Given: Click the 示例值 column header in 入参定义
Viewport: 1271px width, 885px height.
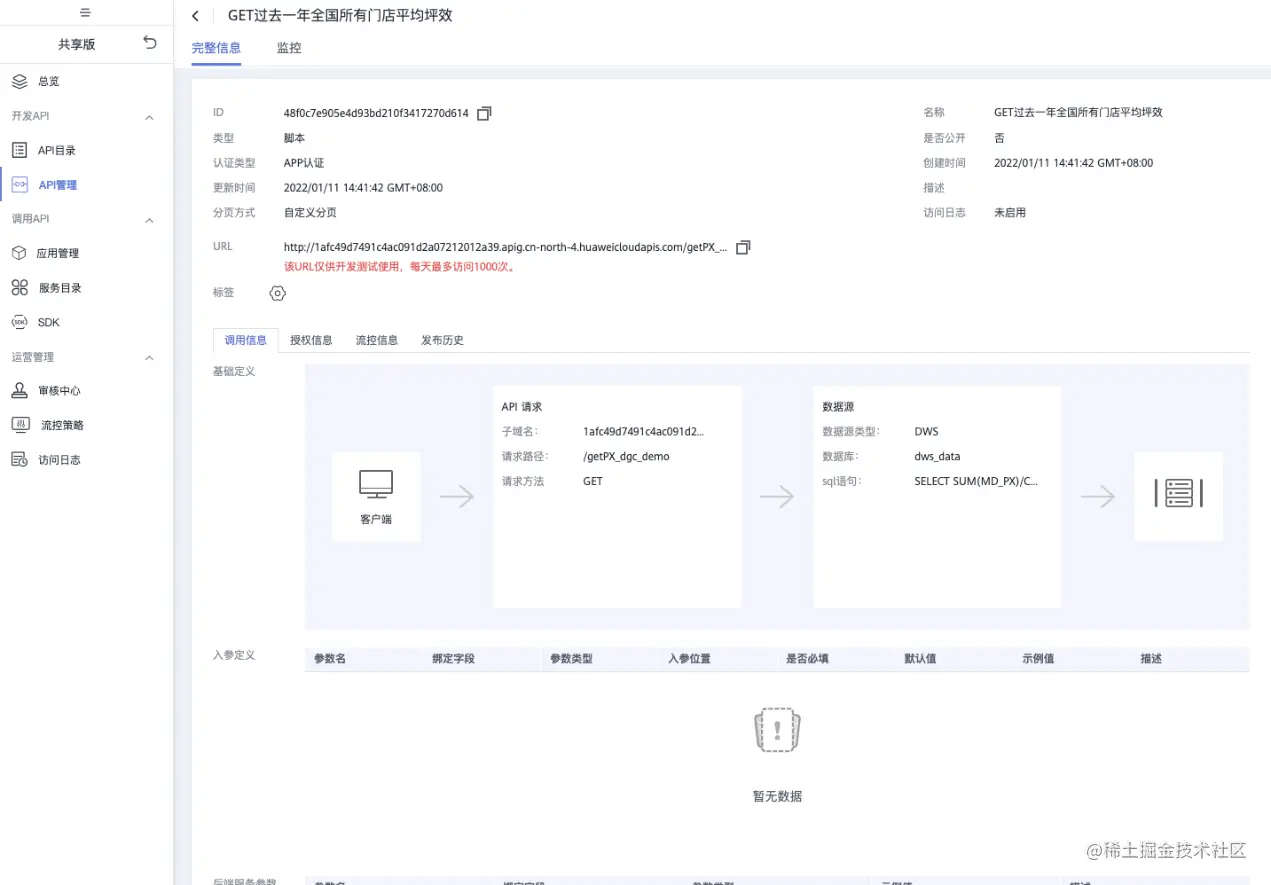Looking at the screenshot, I should [x=1038, y=659].
